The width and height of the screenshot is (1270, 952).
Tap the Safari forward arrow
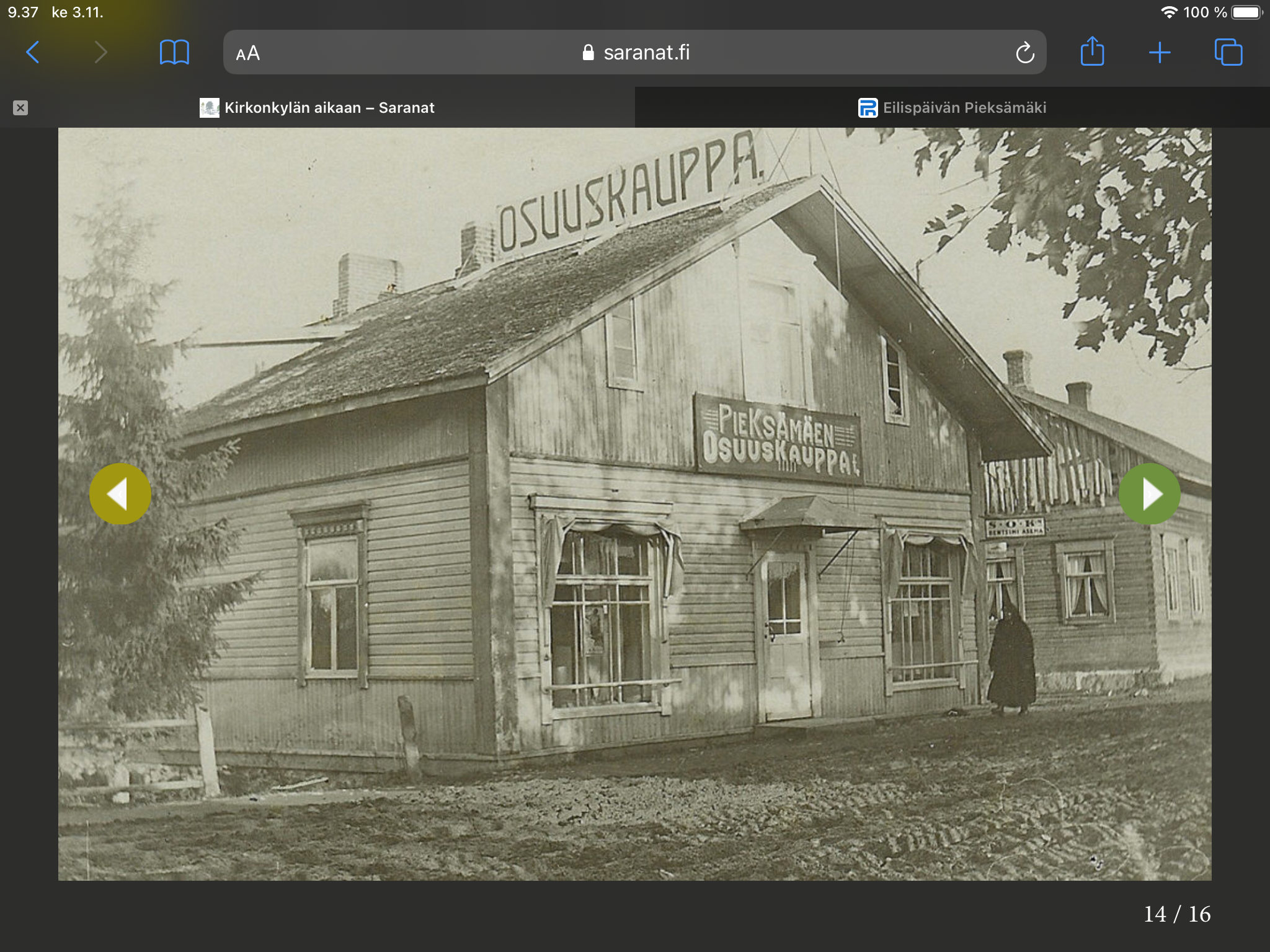tap(100, 52)
